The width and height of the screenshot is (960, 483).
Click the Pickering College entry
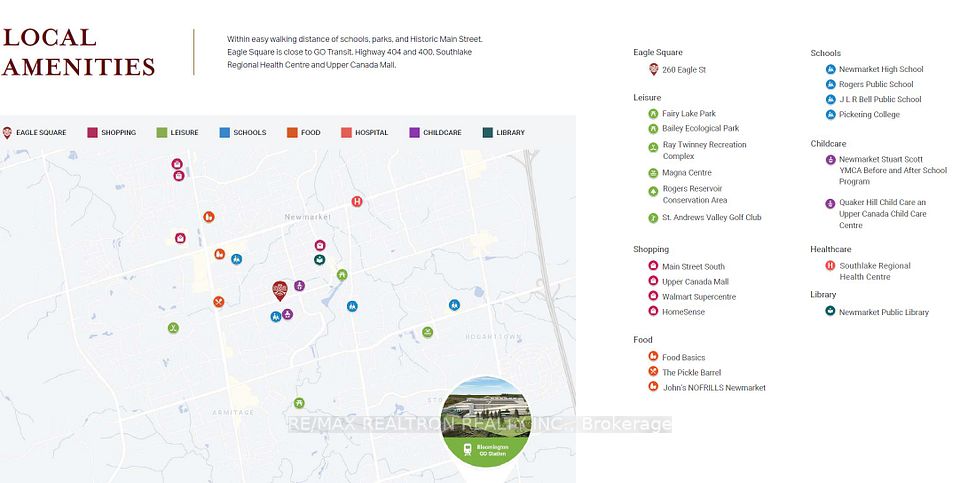868,115
